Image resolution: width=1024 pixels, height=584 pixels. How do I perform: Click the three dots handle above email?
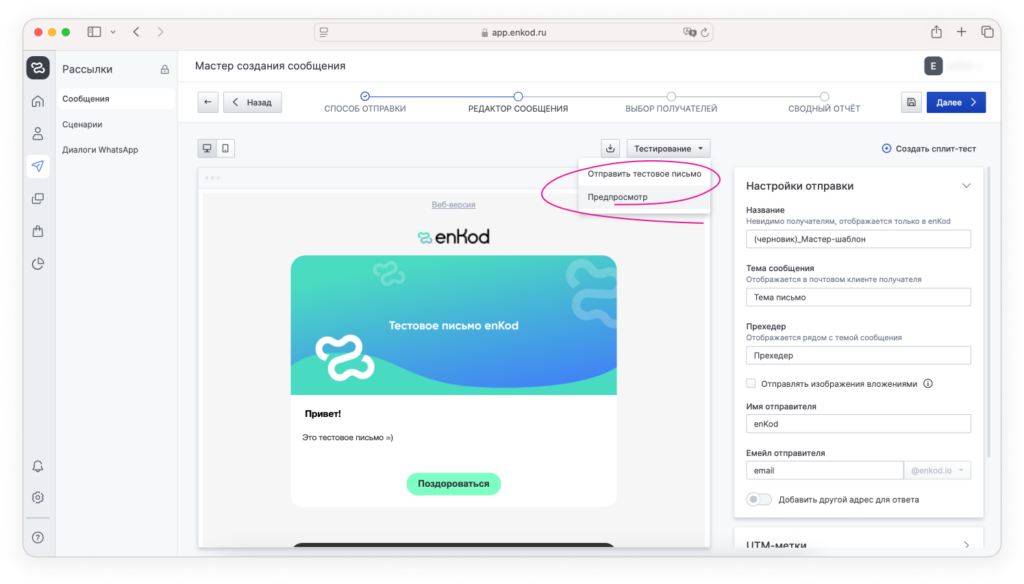(x=212, y=178)
